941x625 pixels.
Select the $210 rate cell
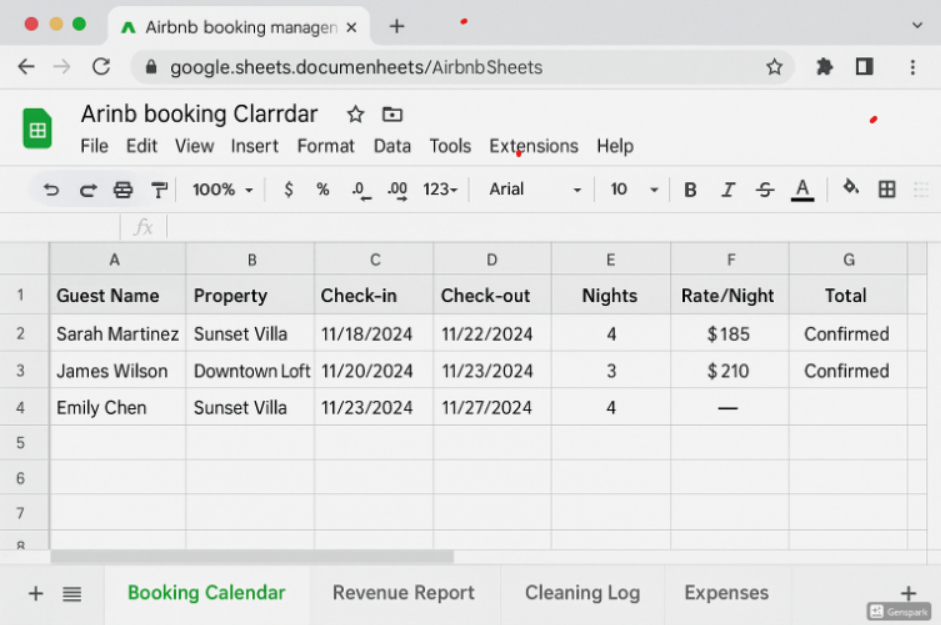tap(729, 371)
